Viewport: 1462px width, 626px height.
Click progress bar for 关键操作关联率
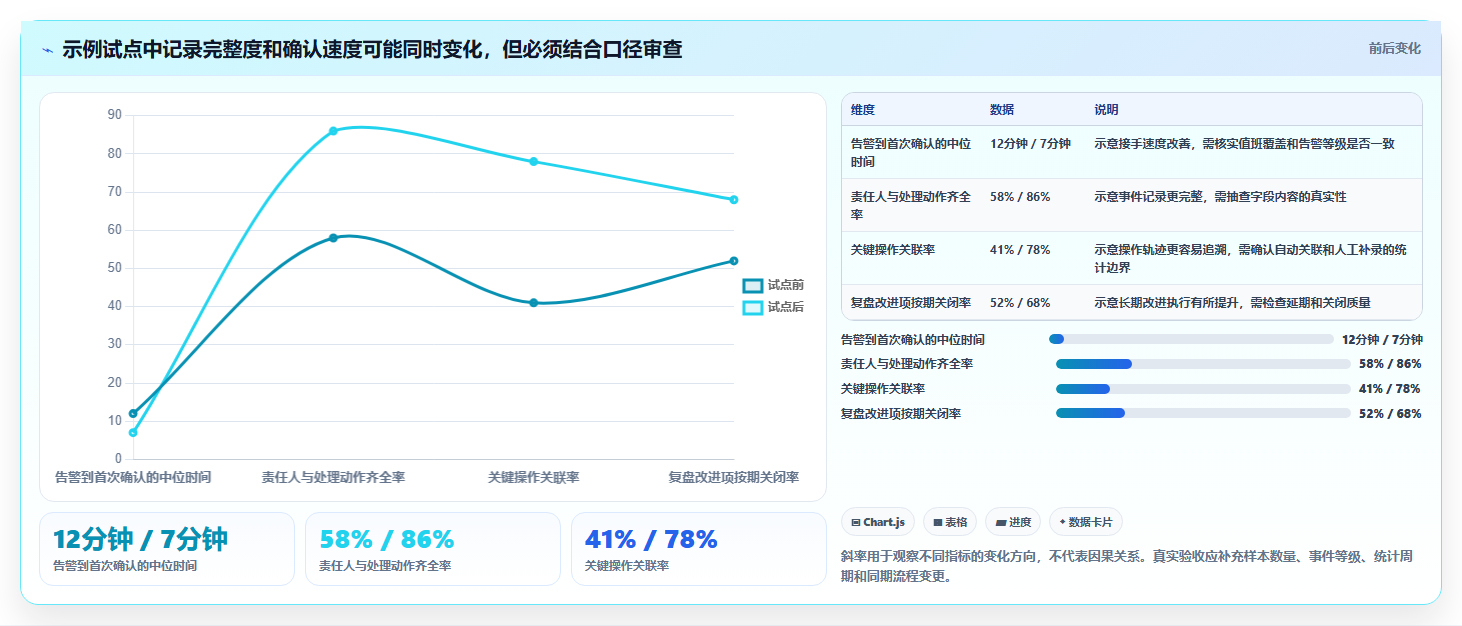tap(1203, 389)
